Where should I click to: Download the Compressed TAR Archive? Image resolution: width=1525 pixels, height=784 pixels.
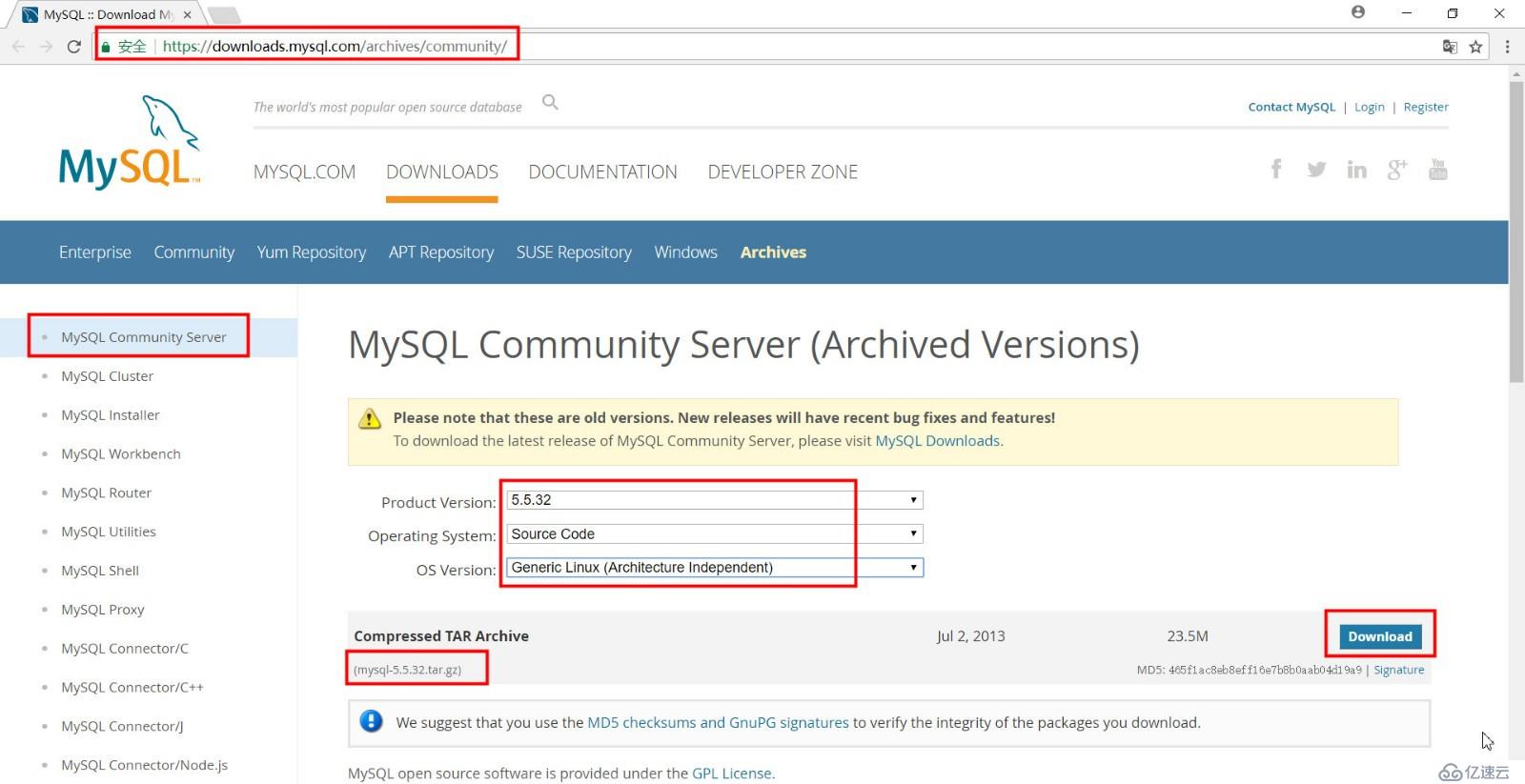click(x=1379, y=636)
